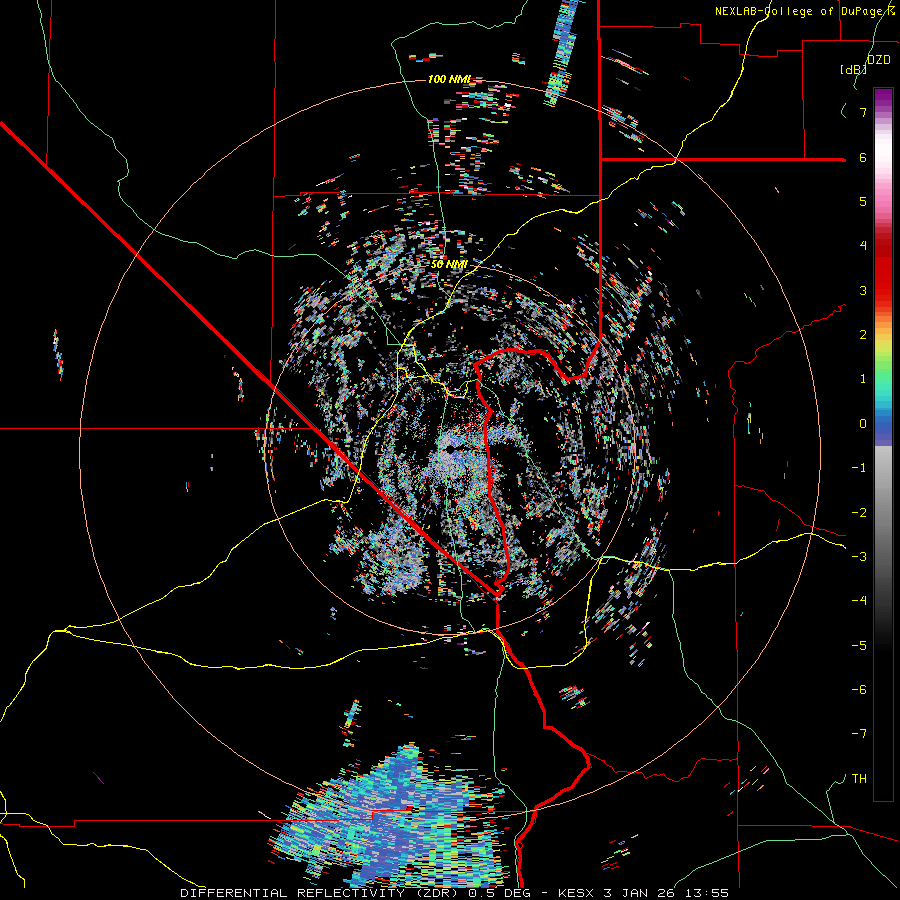Click the -3 value on the dB scale
Viewport: 900px width, 900px height.
point(859,557)
